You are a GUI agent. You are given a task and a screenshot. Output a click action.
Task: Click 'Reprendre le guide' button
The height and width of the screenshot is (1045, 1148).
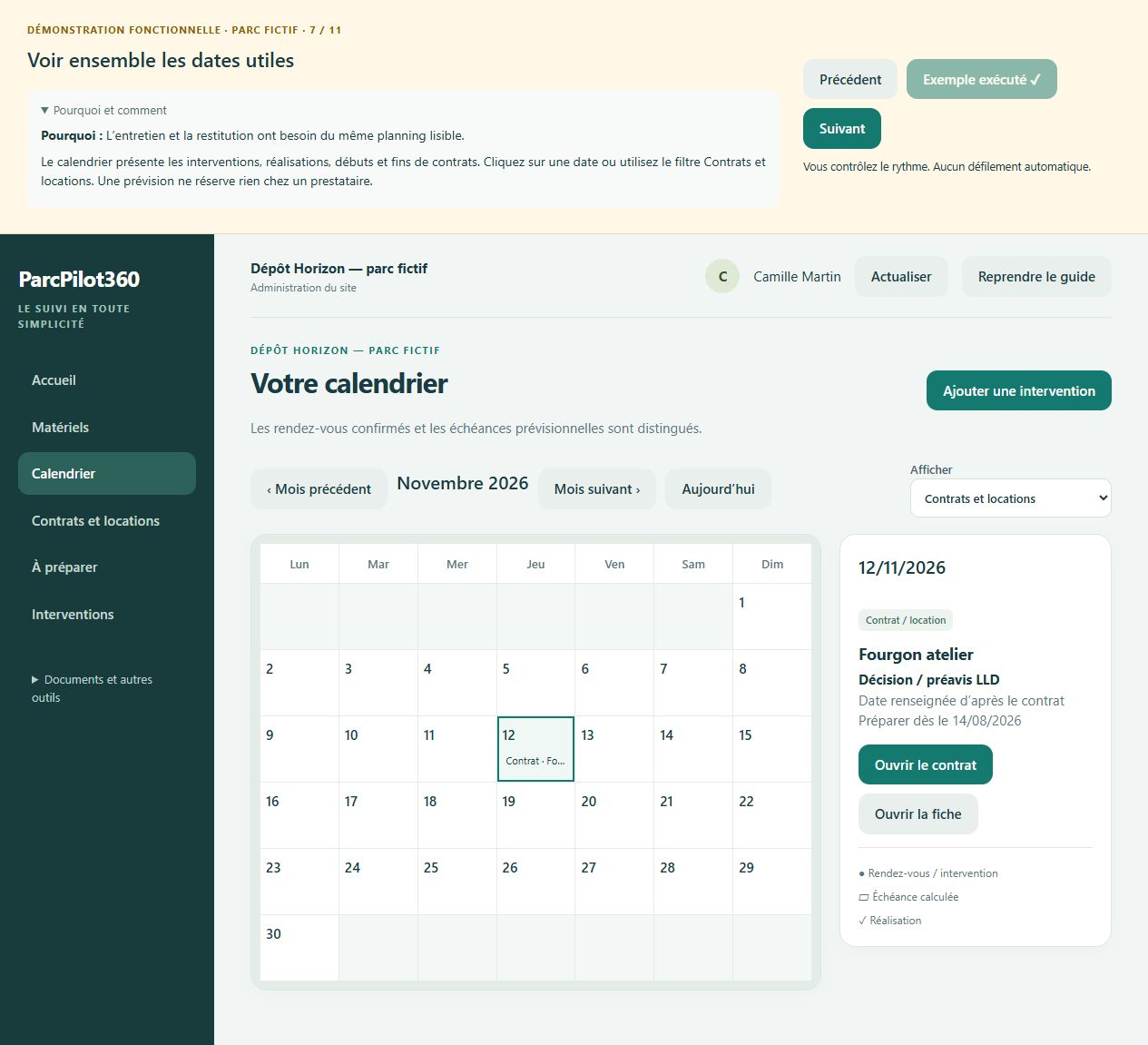pyautogui.click(x=1036, y=277)
